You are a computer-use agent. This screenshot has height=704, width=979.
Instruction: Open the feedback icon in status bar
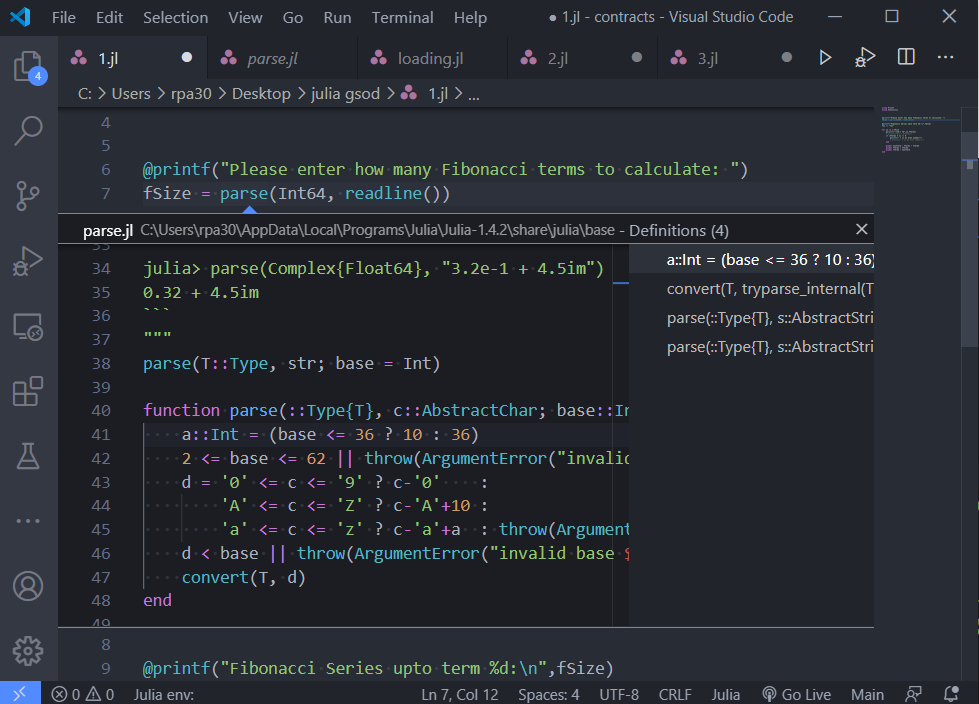[x=913, y=694]
